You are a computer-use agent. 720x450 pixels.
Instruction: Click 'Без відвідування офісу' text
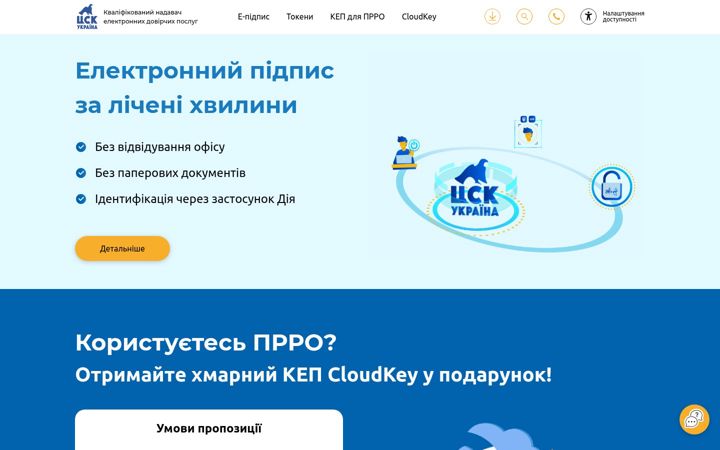point(160,147)
